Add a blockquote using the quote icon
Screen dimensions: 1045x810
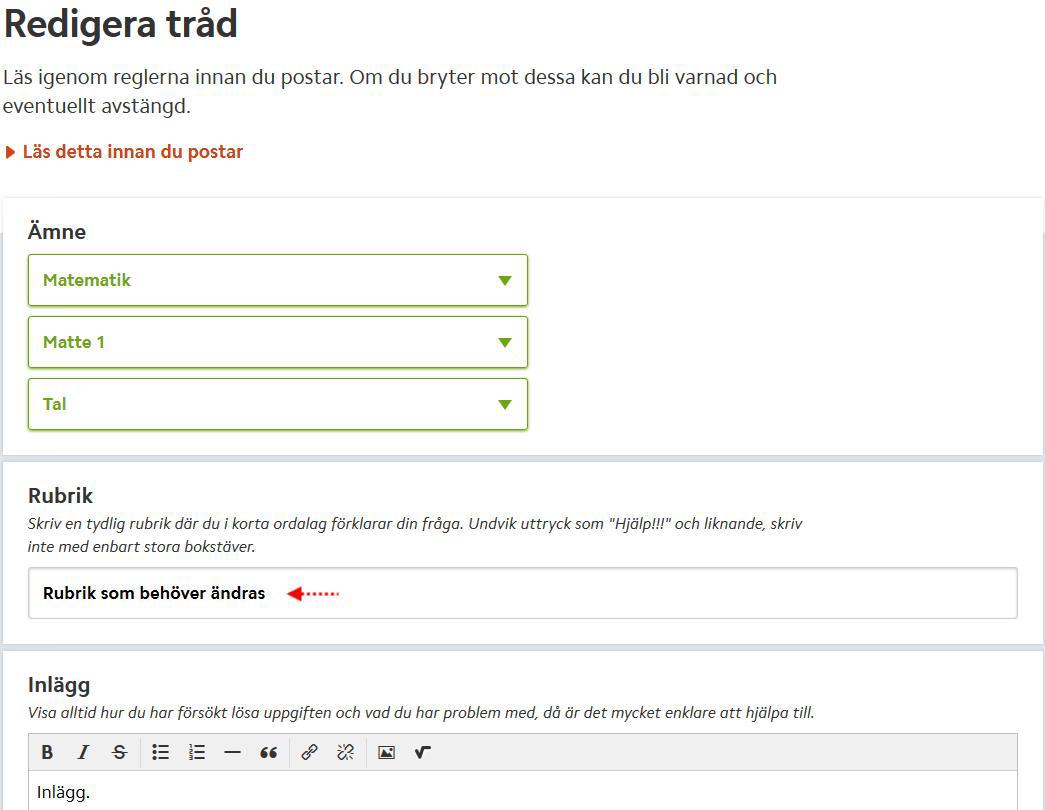268,752
